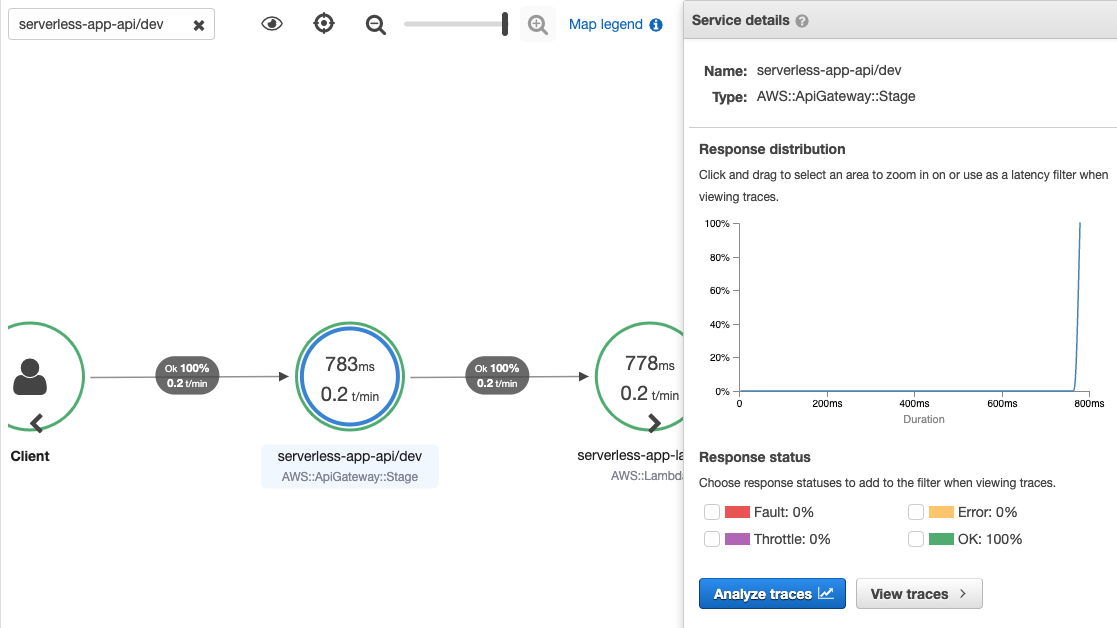Check the Fault: 0% checkbox
Viewport: 1117px width, 628px height.
coord(712,512)
